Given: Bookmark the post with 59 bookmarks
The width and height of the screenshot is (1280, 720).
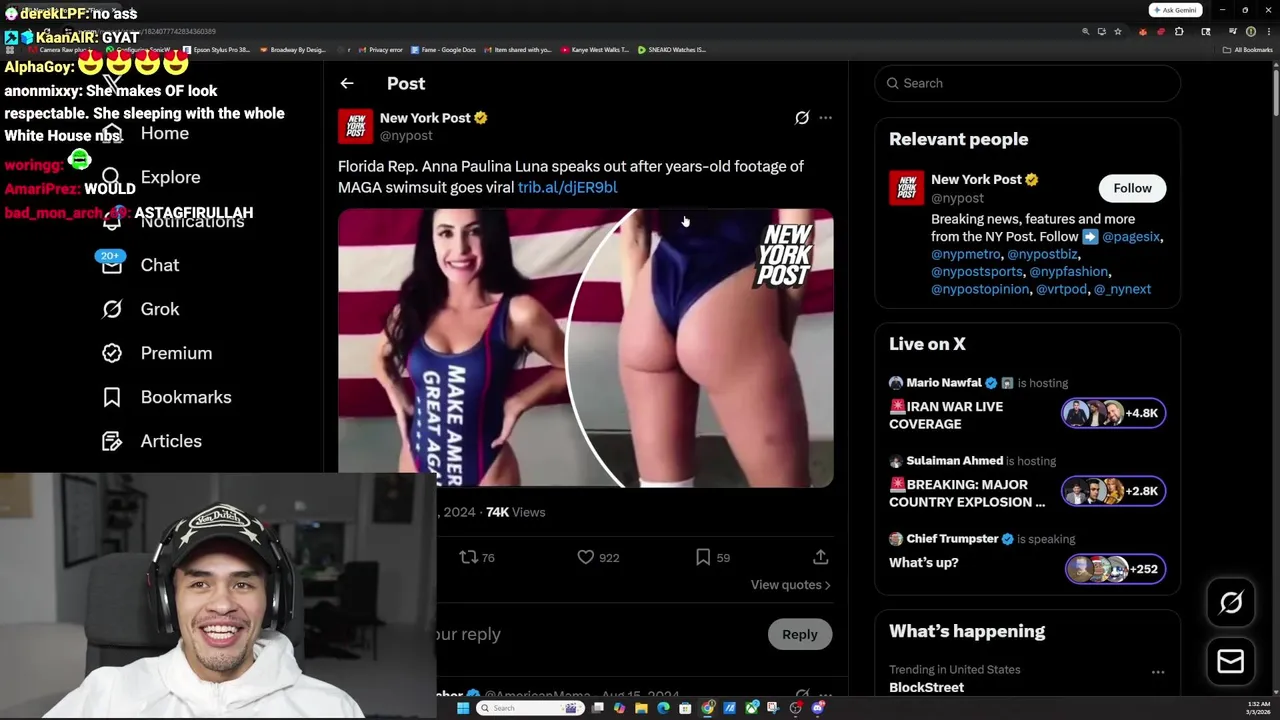Looking at the screenshot, I should click(712, 557).
